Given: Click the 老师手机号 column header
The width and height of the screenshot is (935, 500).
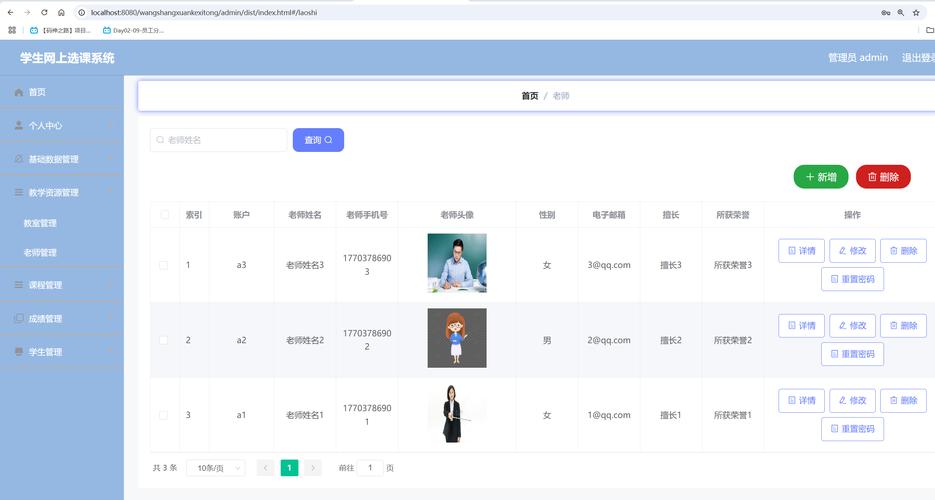Looking at the screenshot, I should pyautogui.click(x=367, y=215).
